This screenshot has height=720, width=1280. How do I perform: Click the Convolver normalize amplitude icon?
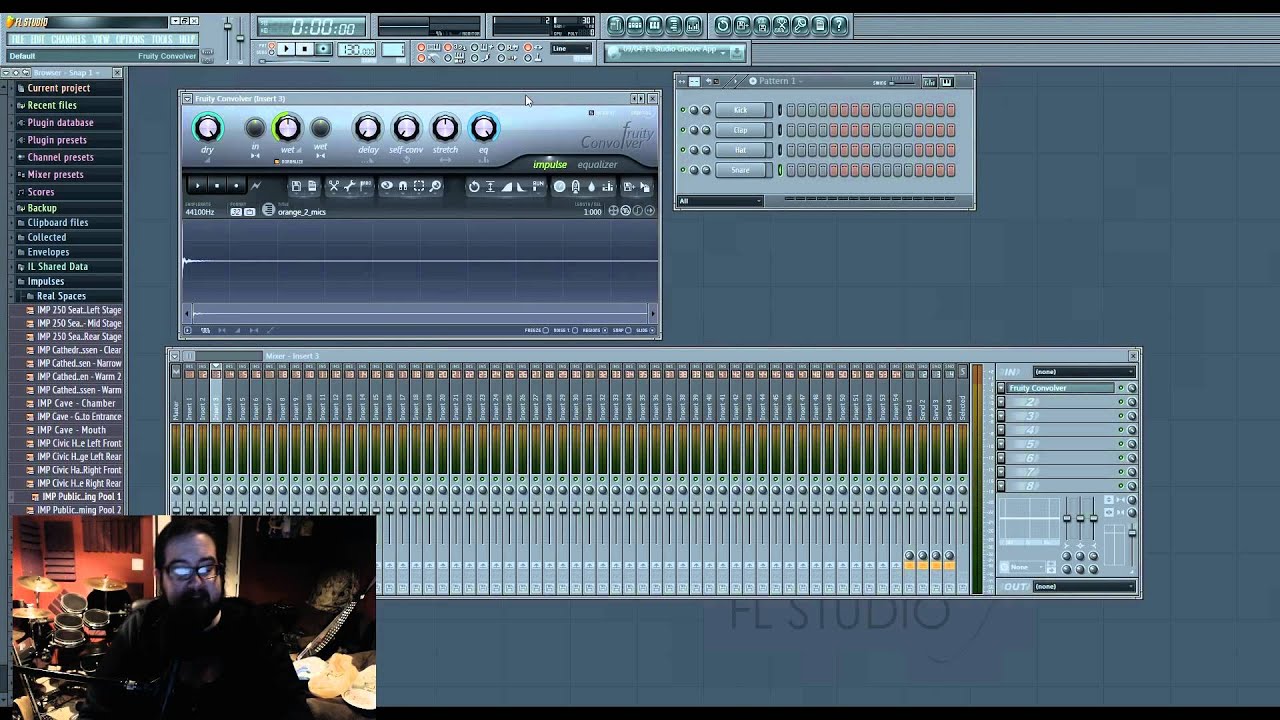point(490,186)
